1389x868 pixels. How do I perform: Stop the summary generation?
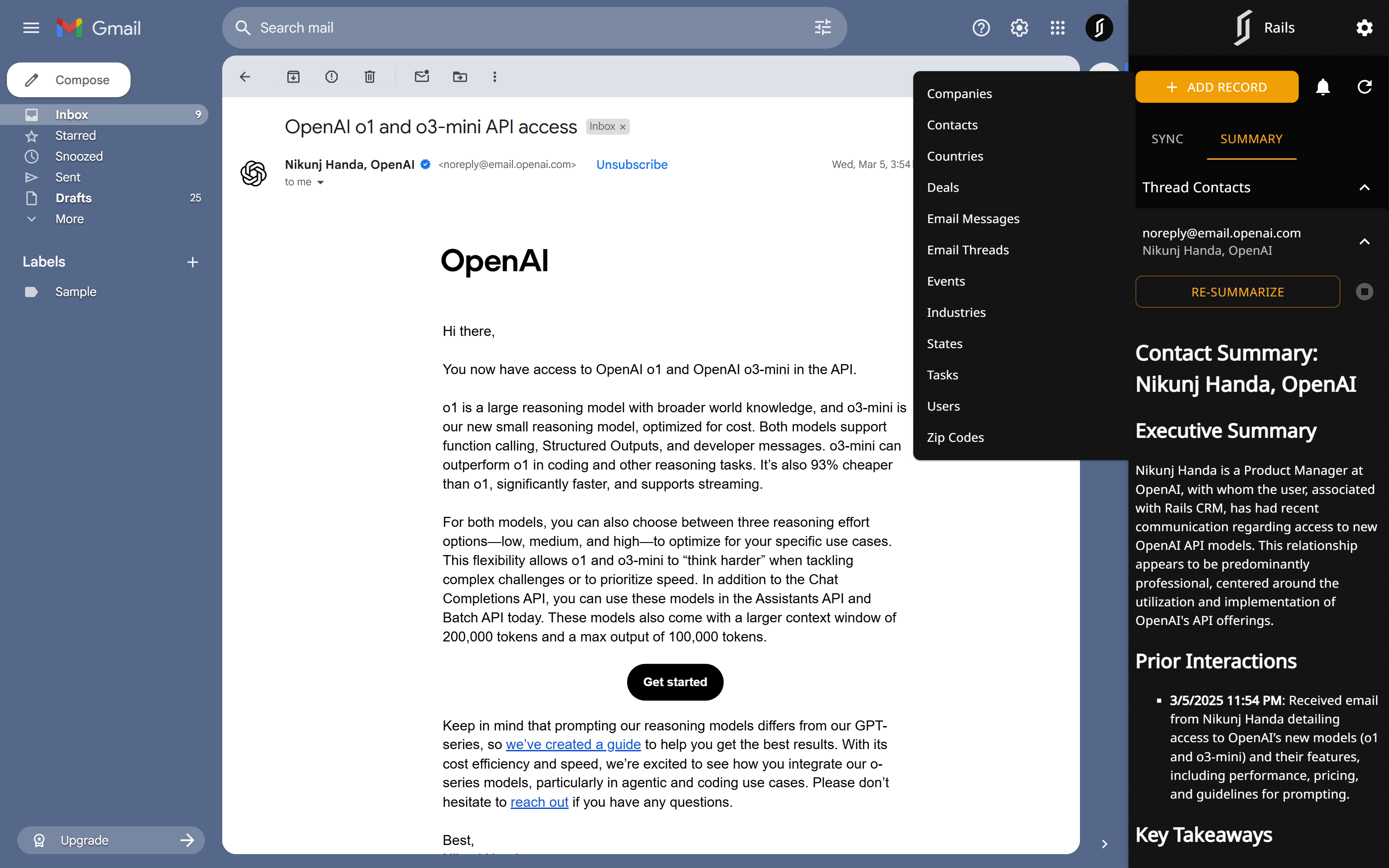pyautogui.click(x=1364, y=292)
